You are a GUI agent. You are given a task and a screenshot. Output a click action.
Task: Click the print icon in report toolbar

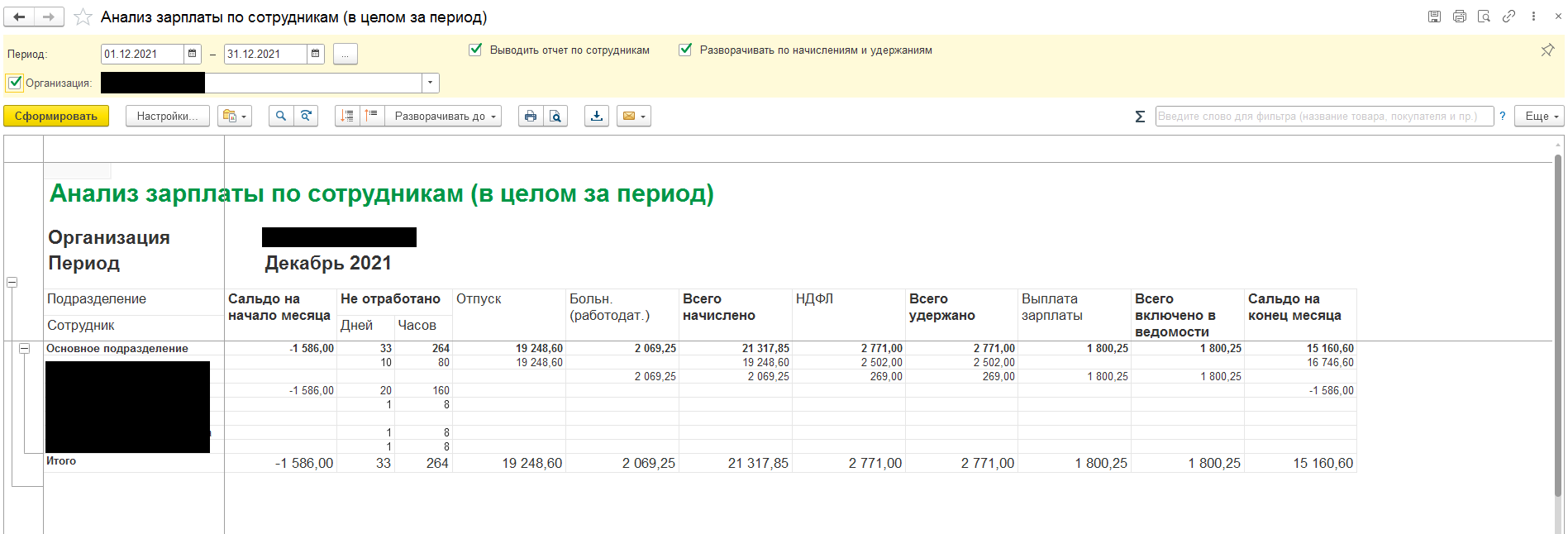click(x=531, y=117)
